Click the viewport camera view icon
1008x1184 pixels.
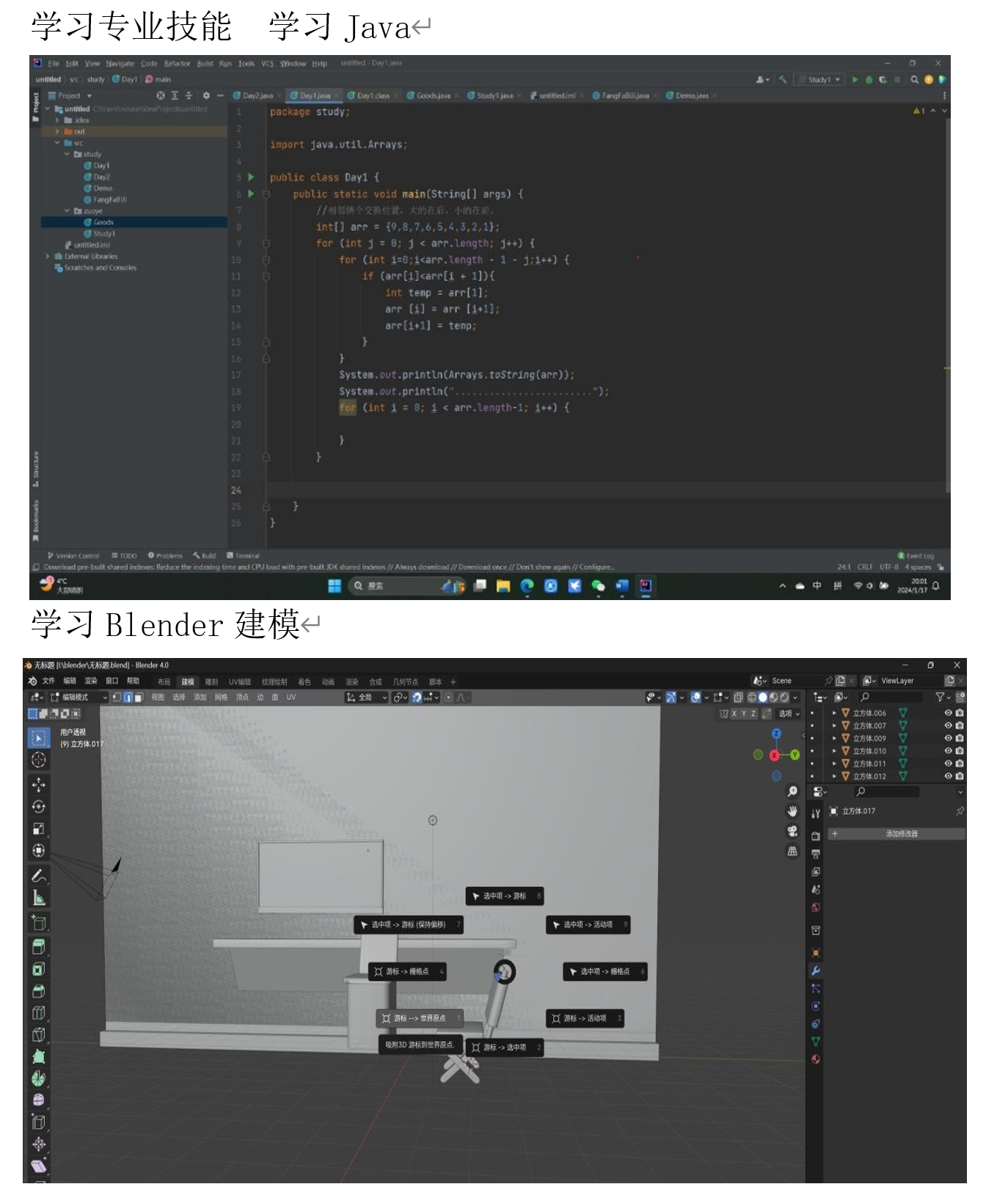pyautogui.click(x=792, y=831)
